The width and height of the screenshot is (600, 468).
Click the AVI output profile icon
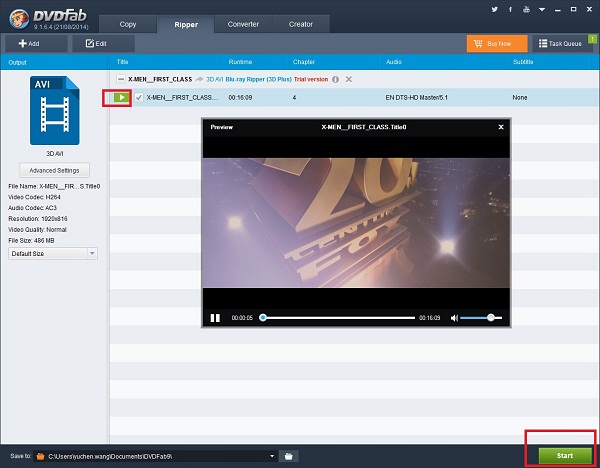coord(55,110)
